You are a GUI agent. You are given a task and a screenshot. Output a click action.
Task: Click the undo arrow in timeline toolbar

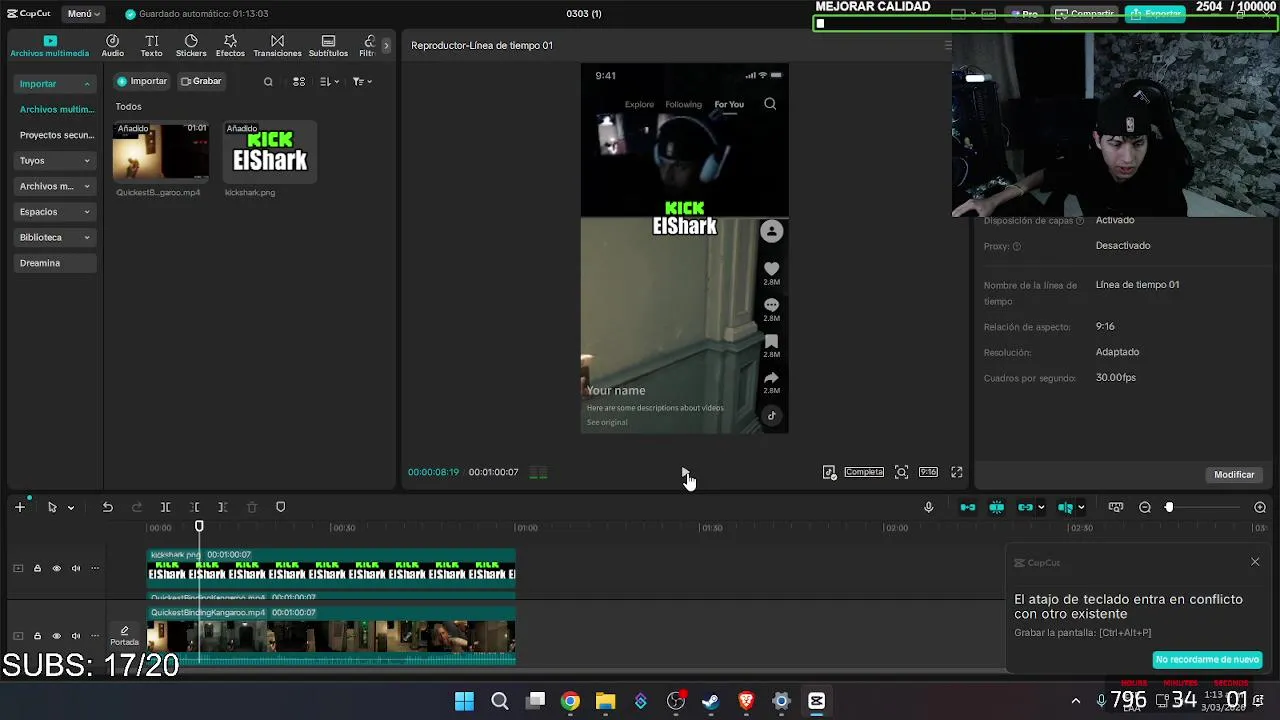(107, 507)
